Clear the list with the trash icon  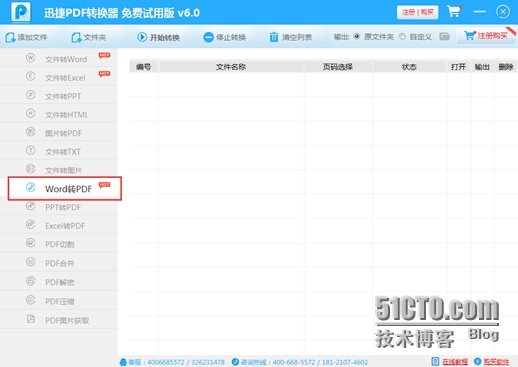click(274, 37)
